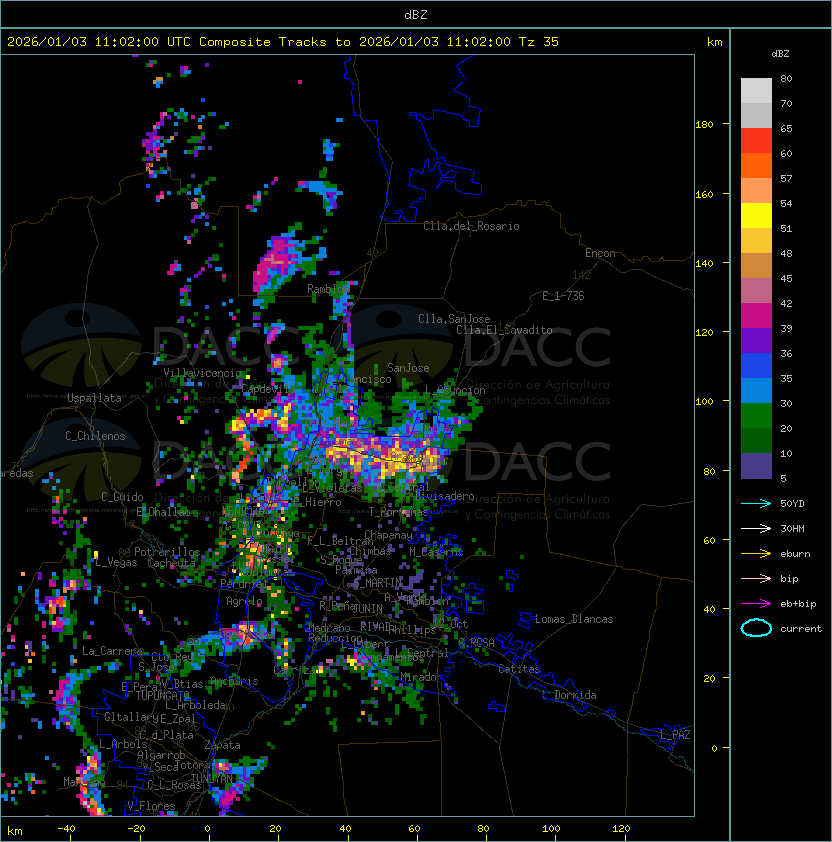
Task: Click the 'F_L_Beltran' map label
Action: 340,540
